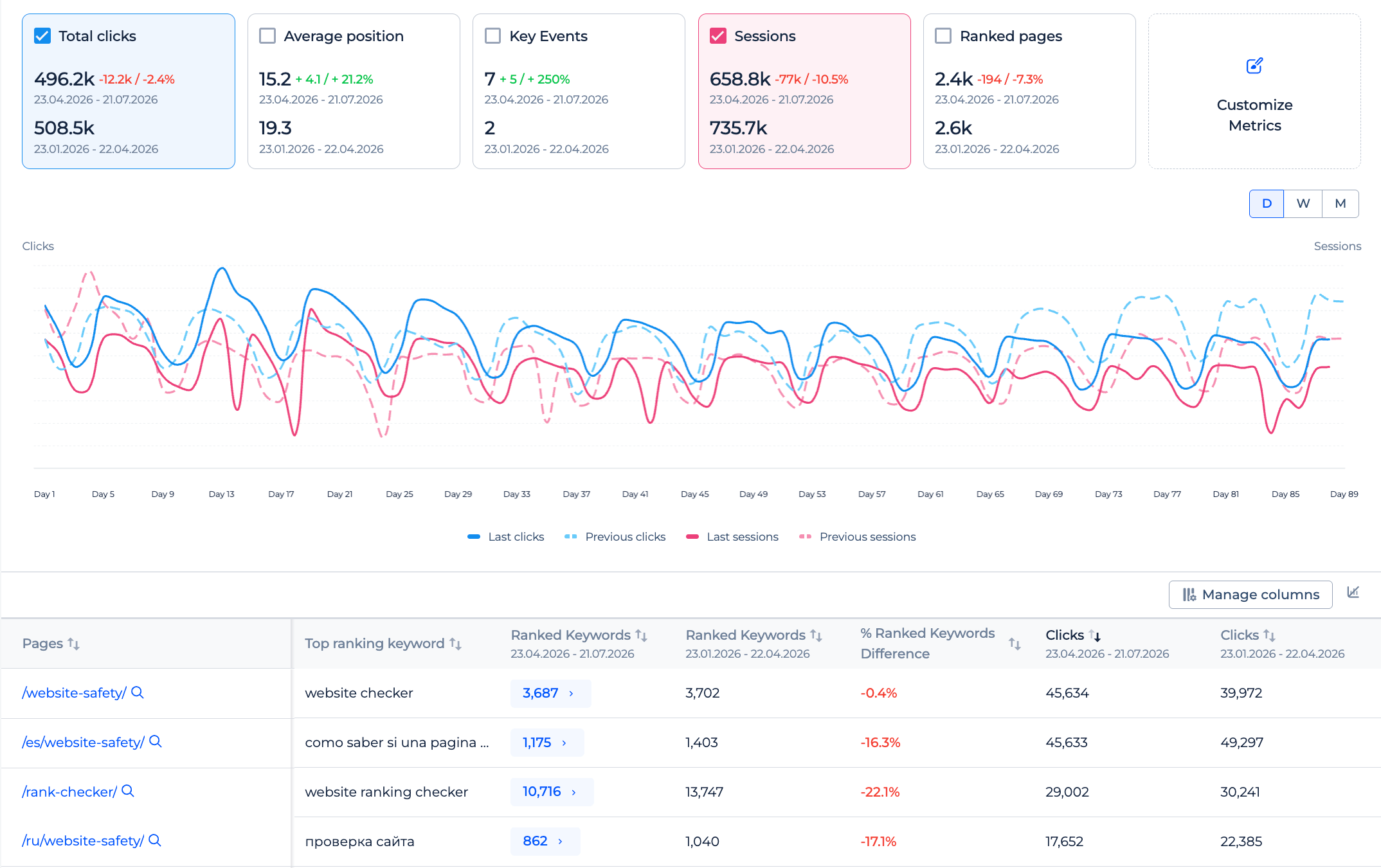Expand the 10,716 ranked keywords chip
The width and height of the screenshot is (1381, 868).
click(x=552, y=791)
